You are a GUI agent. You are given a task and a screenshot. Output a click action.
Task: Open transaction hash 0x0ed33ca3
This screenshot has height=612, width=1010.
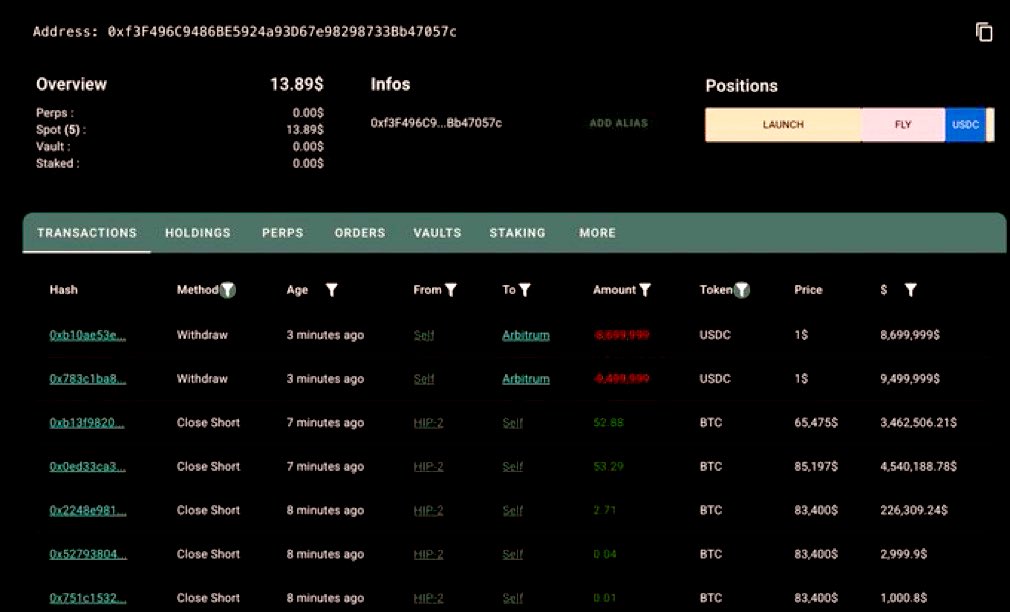pos(88,466)
